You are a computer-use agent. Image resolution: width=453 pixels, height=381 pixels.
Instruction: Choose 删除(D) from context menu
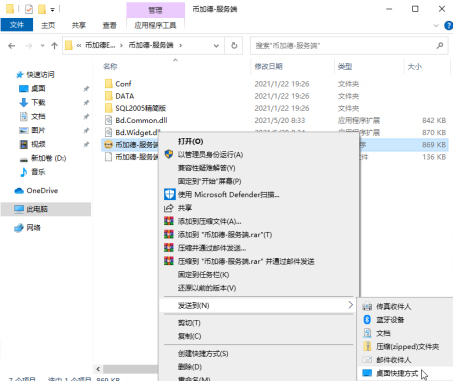pyautogui.click(x=190, y=367)
